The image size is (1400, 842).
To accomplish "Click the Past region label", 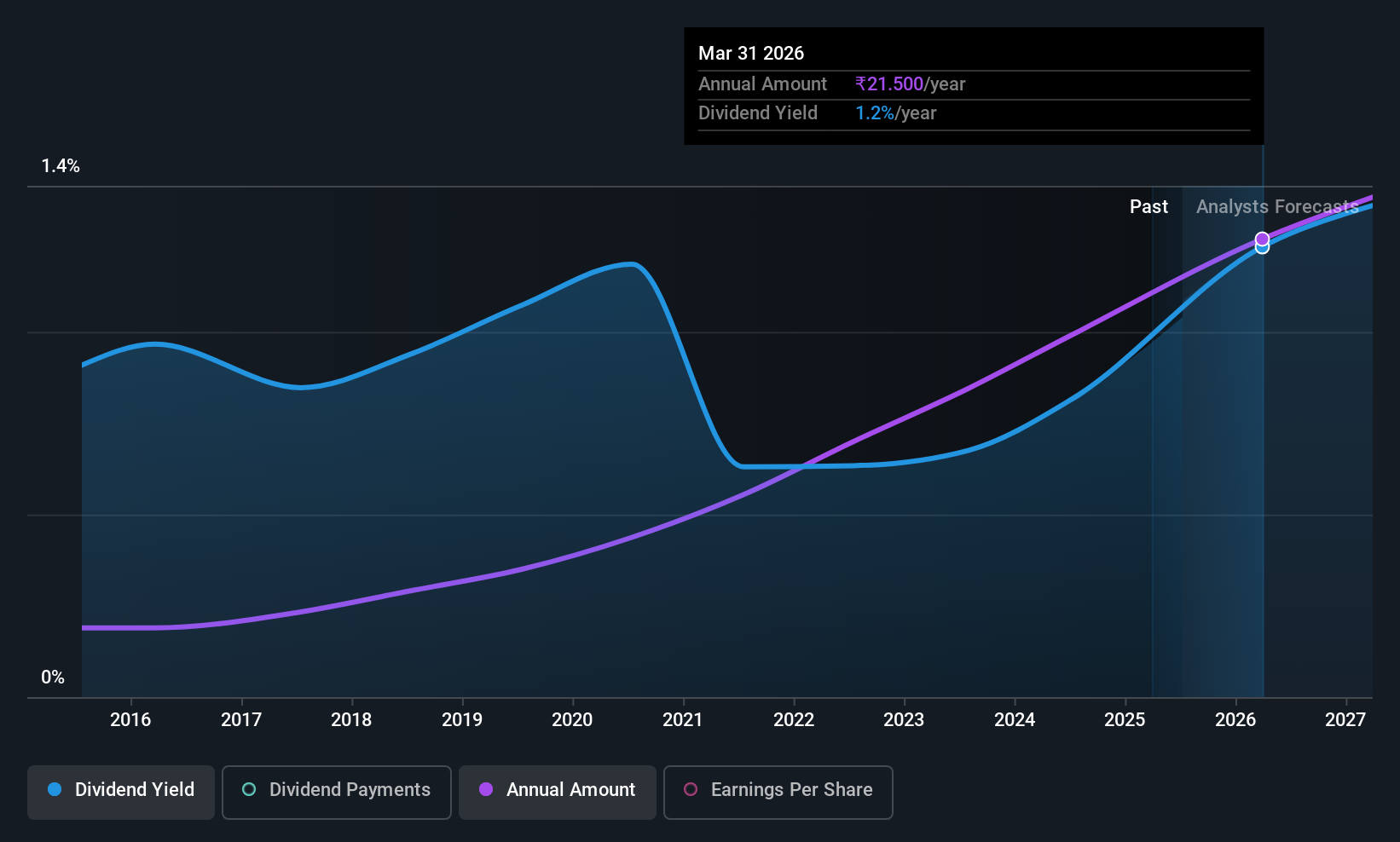I will [x=1148, y=206].
